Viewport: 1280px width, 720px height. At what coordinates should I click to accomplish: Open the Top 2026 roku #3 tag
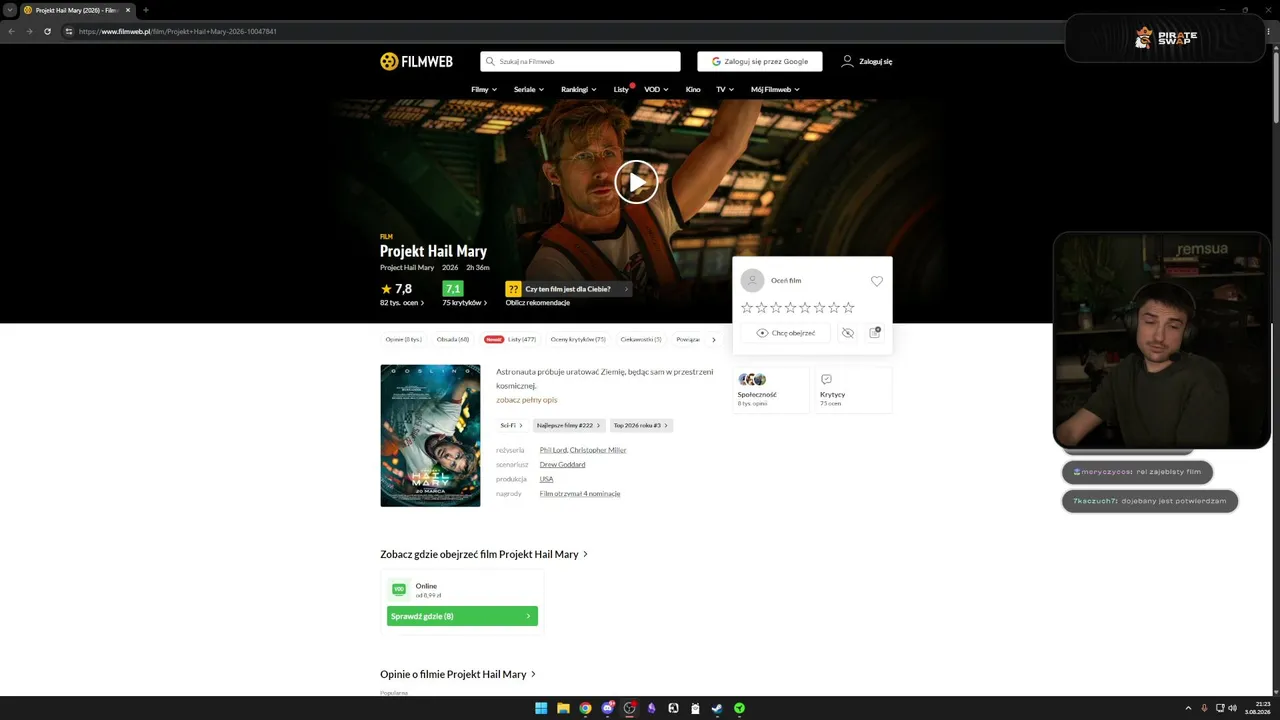pos(640,426)
